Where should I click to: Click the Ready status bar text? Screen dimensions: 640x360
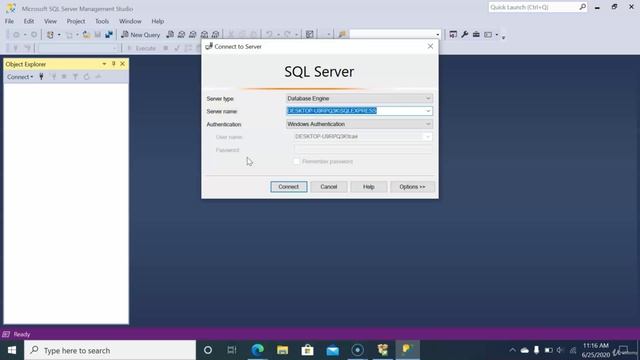click(x=22, y=334)
